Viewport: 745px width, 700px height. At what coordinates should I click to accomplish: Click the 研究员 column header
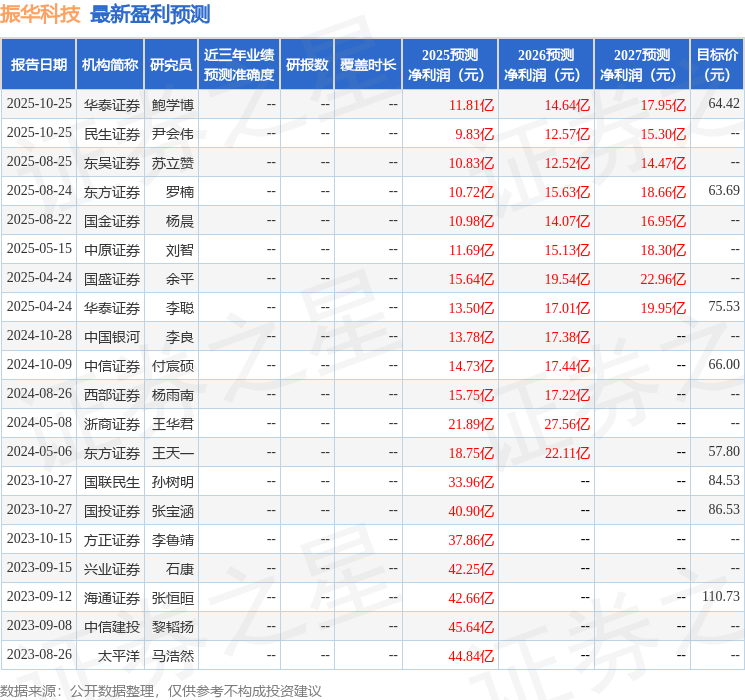(x=171, y=64)
